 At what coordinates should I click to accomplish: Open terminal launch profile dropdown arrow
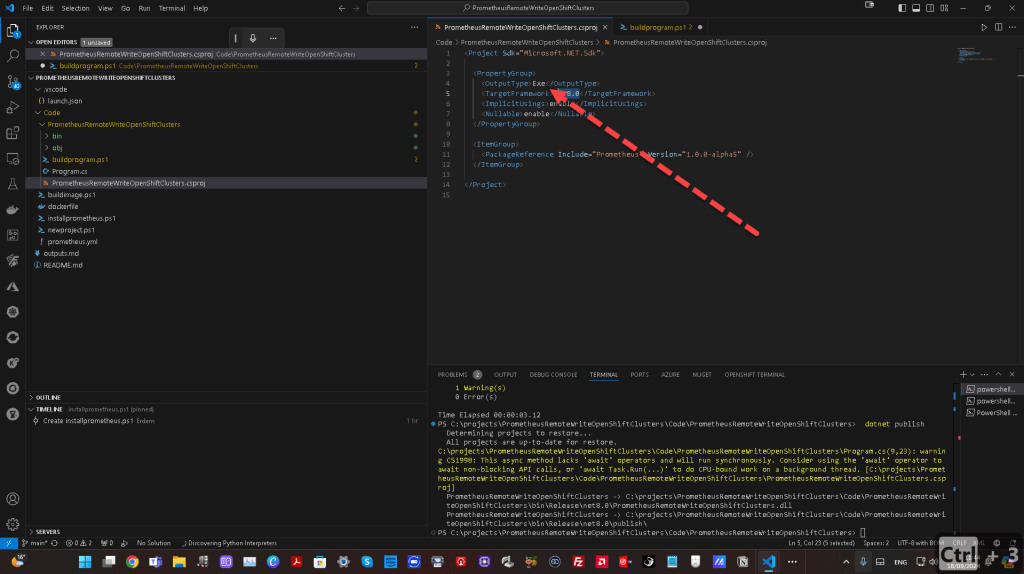tap(972, 375)
